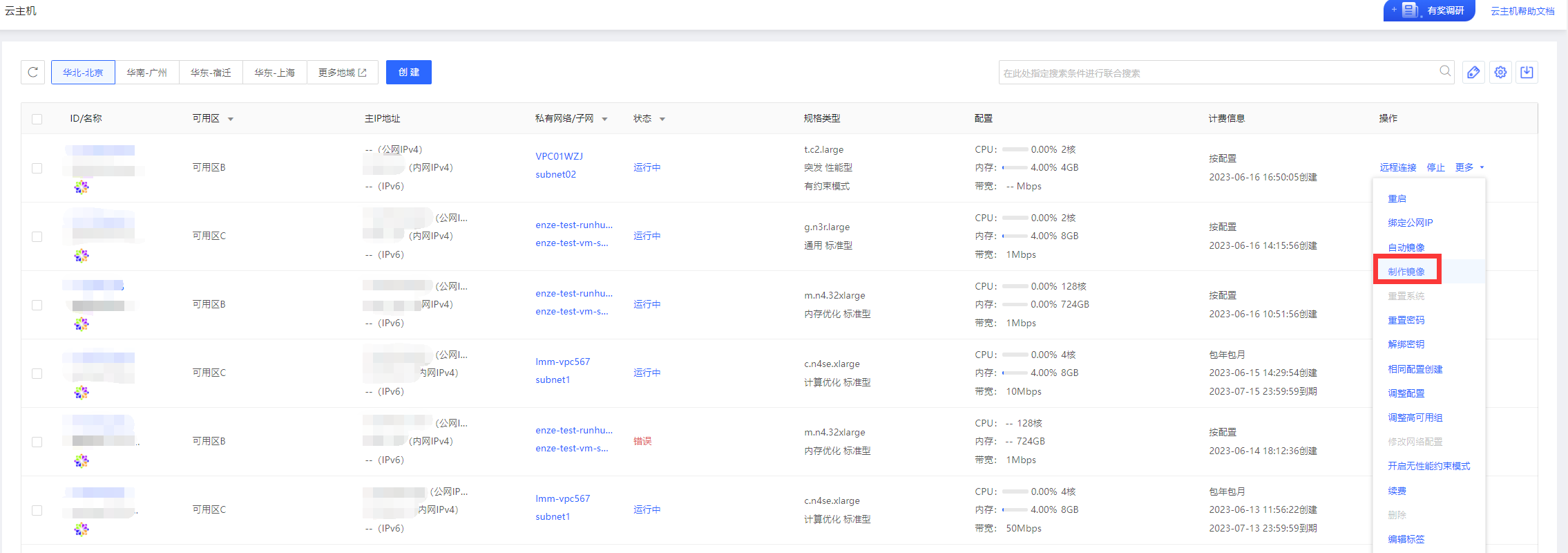Select 解绑密钥 menu entry
This screenshot has width=1568, height=553.
pyautogui.click(x=1406, y=344)
